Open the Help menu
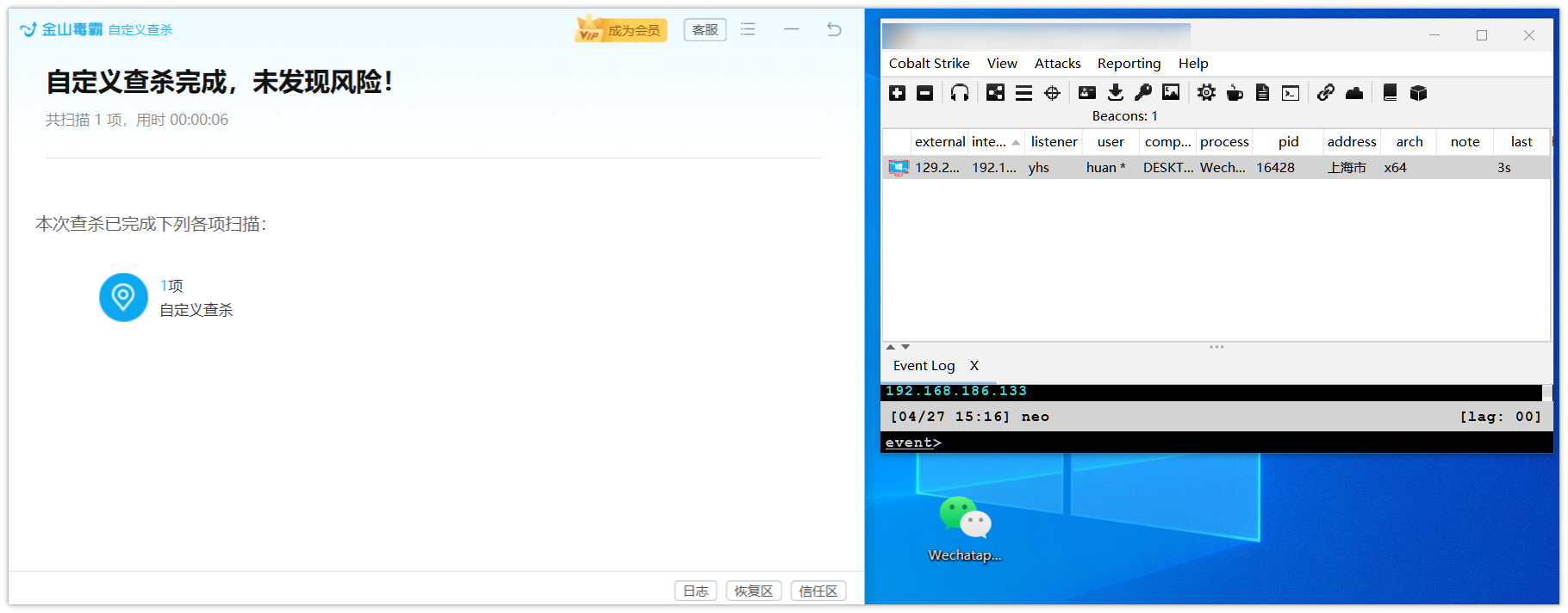 pyautogui.click(x=1193, y=63)
